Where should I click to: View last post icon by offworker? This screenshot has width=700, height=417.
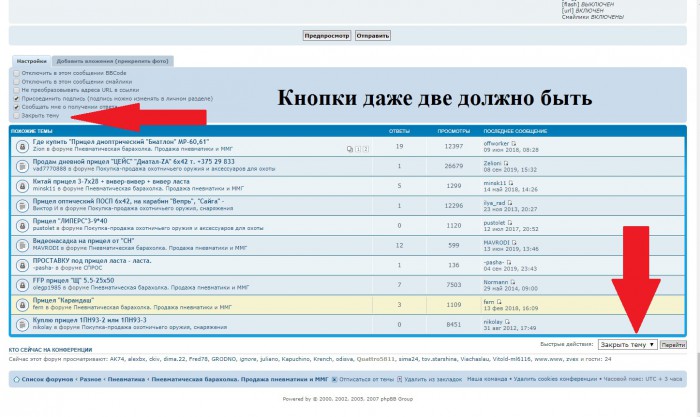(x=513, y=144)
